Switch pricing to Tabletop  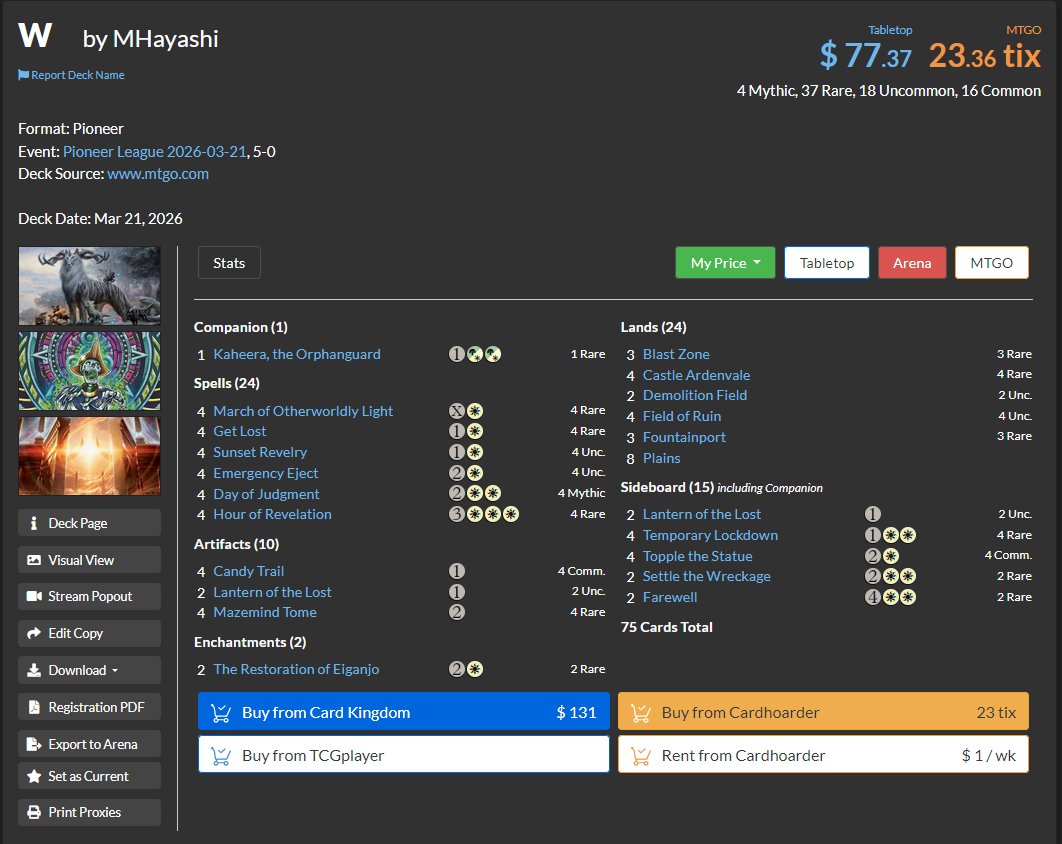tap(827, 263)
